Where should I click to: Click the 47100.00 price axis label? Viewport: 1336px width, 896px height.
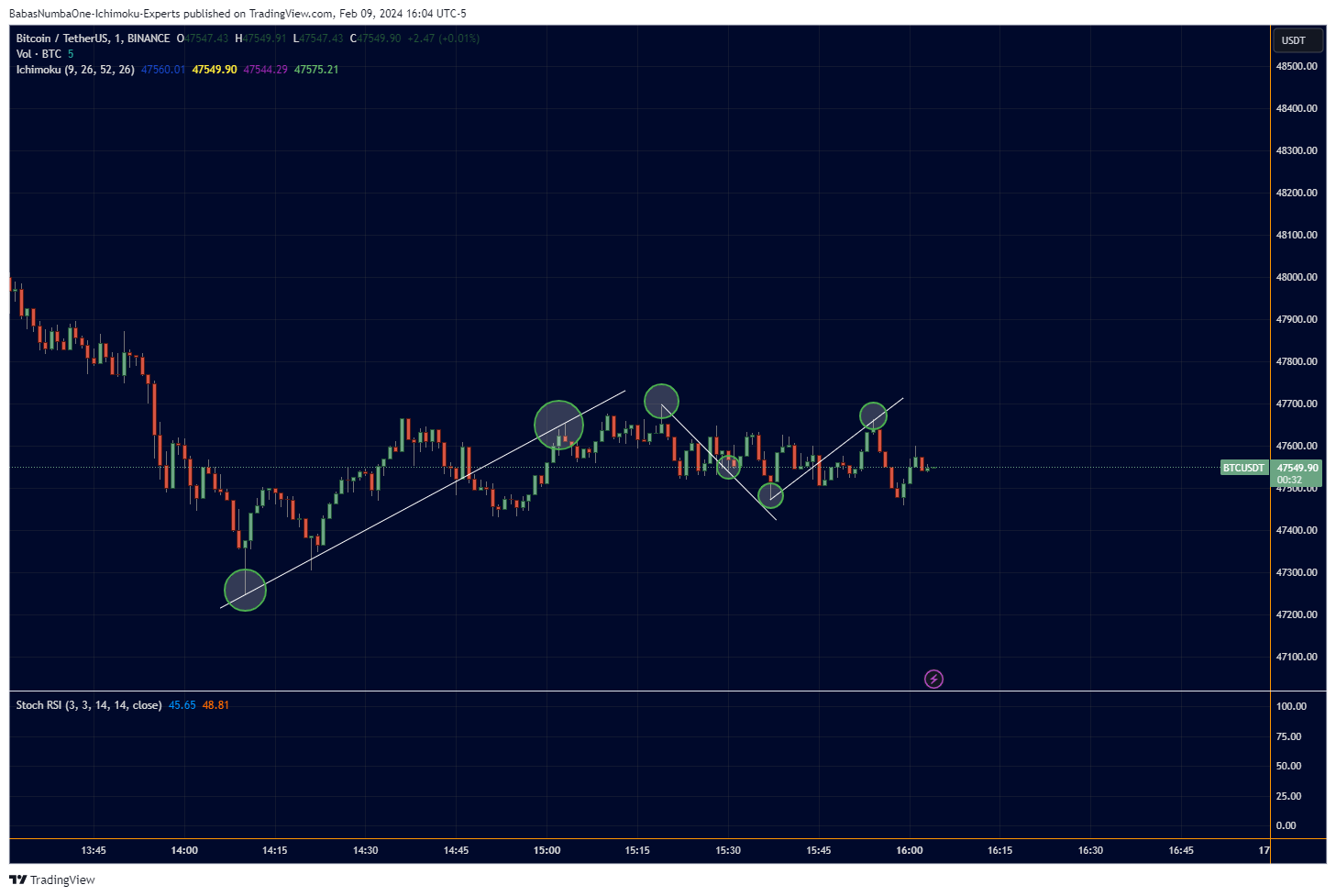point(1297,657)
